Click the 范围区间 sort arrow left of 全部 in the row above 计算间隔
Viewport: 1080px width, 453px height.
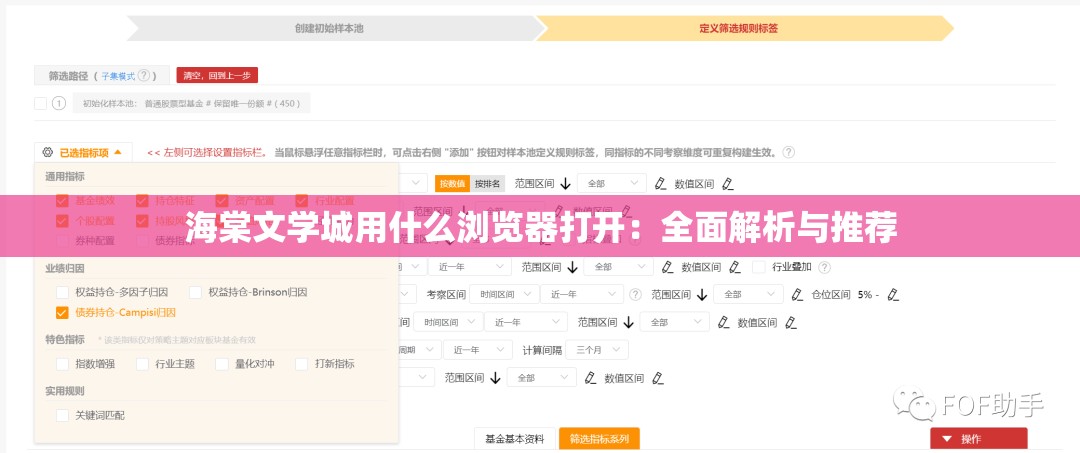click(628, 322)
